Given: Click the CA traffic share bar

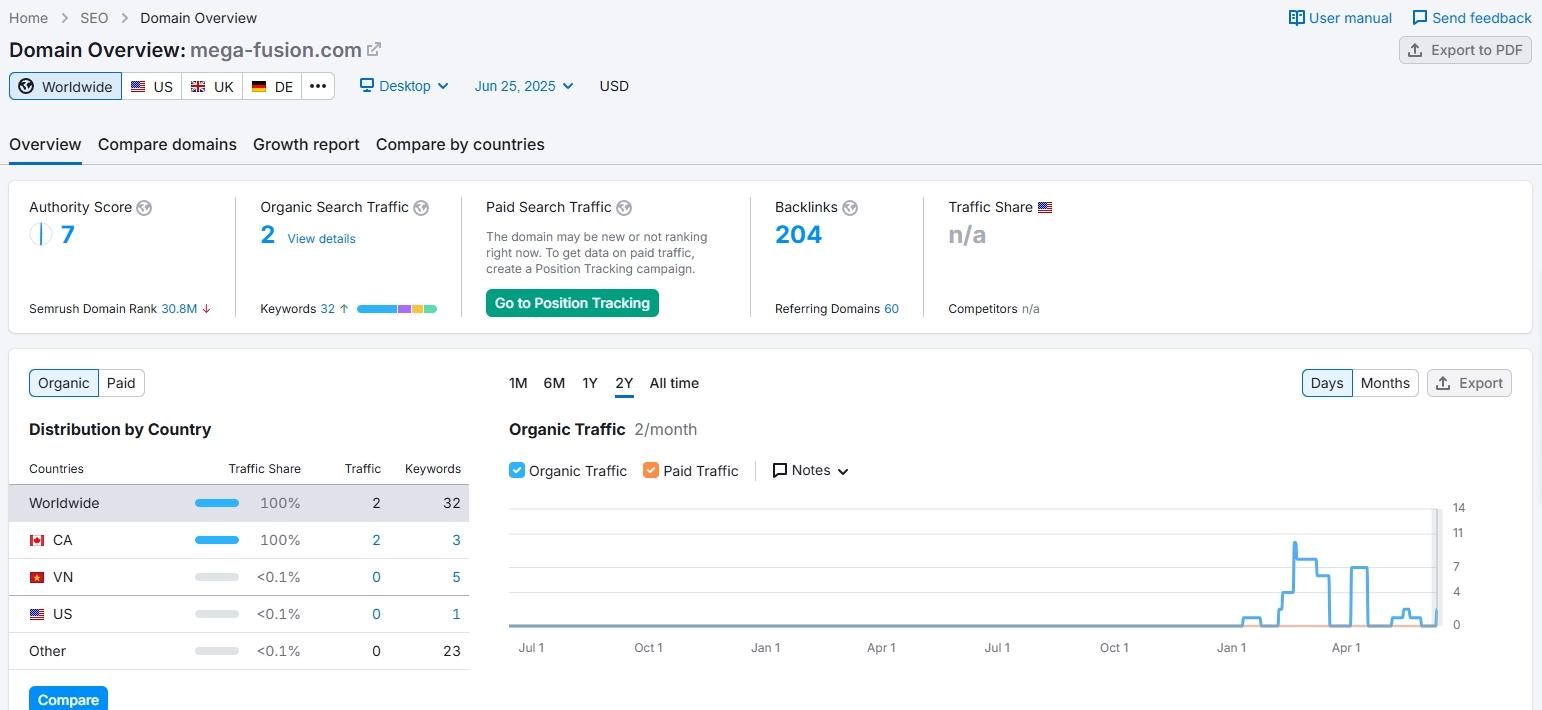Looking at the screenshot, I should pos(217,540).
